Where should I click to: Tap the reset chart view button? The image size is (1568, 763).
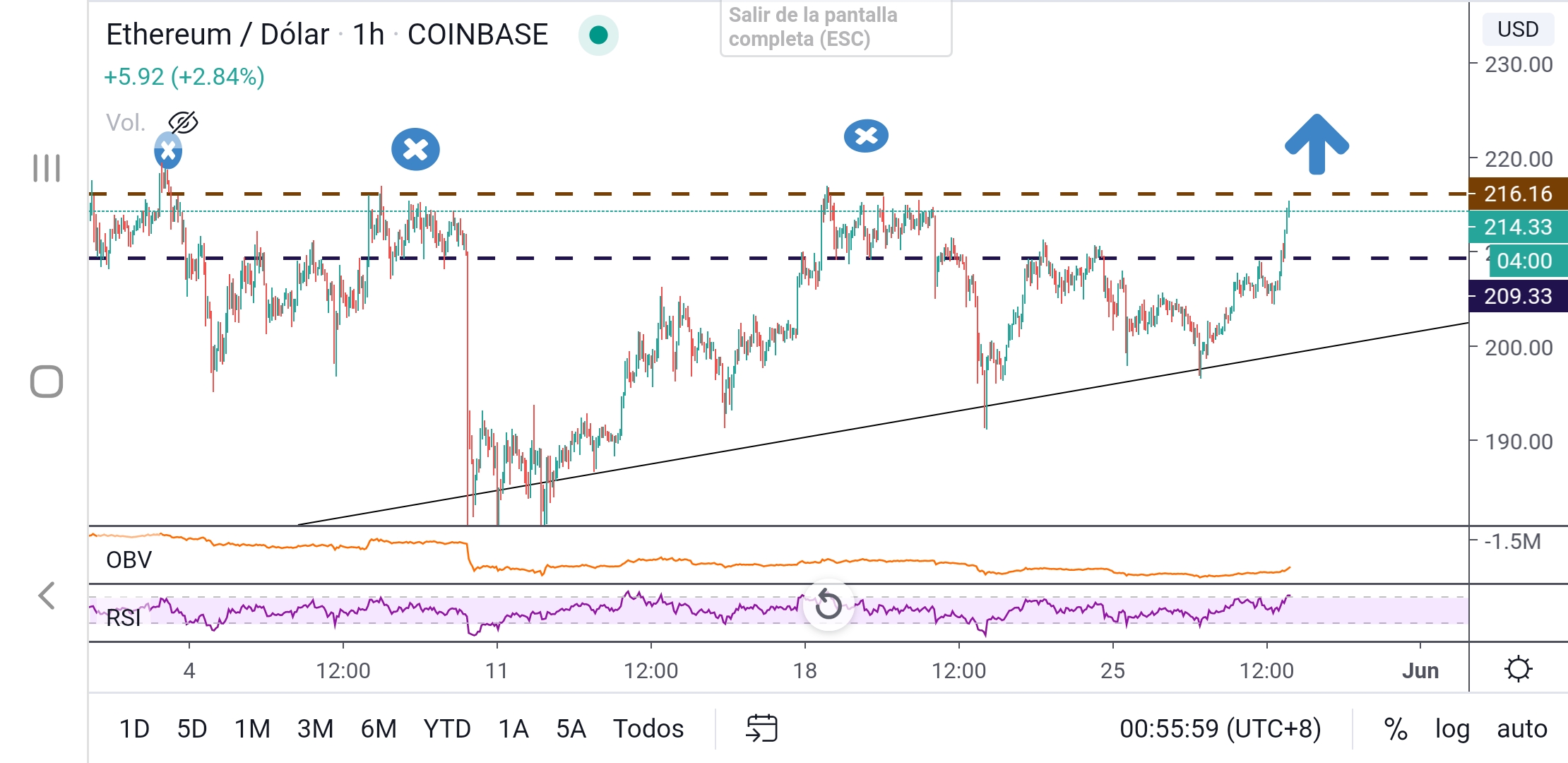[x=828, y=605]
